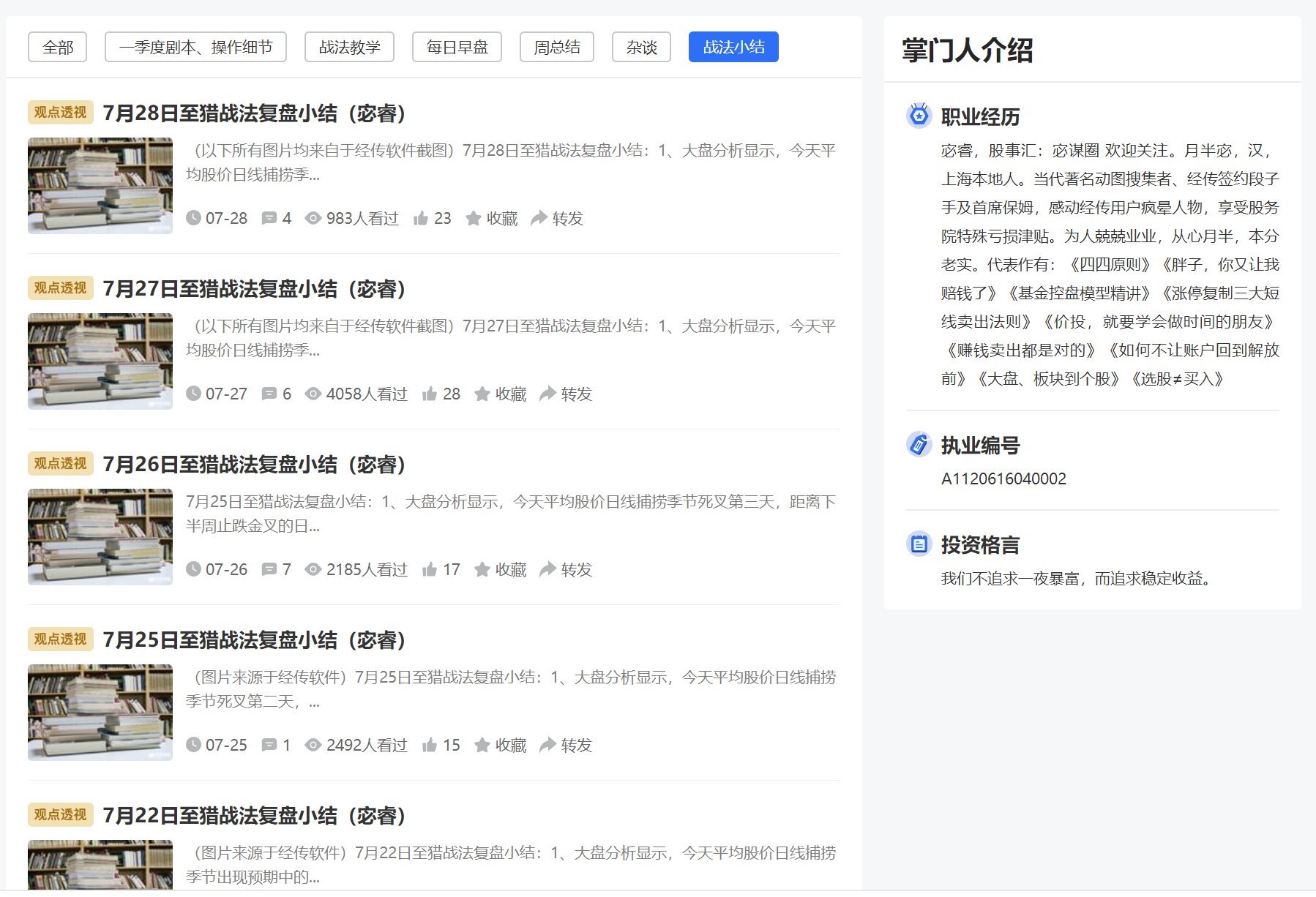Click the eye views icon on 07-28 post
Viewport: 1316px width, 897px height.
click(x=313, y=218)
